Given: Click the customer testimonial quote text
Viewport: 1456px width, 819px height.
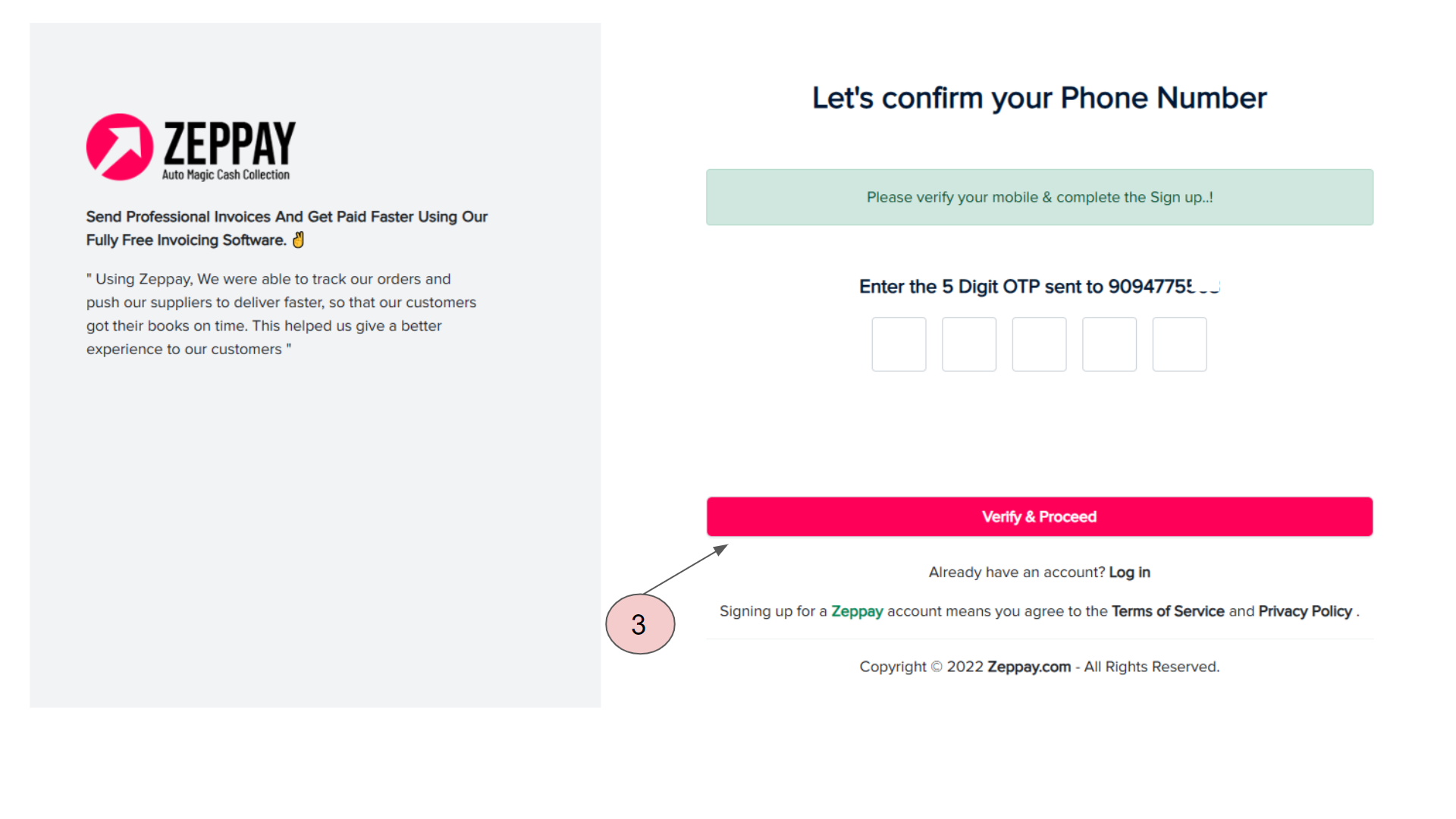Looking at the screenshot, I should pyautogui.click(x=281, y=314).
